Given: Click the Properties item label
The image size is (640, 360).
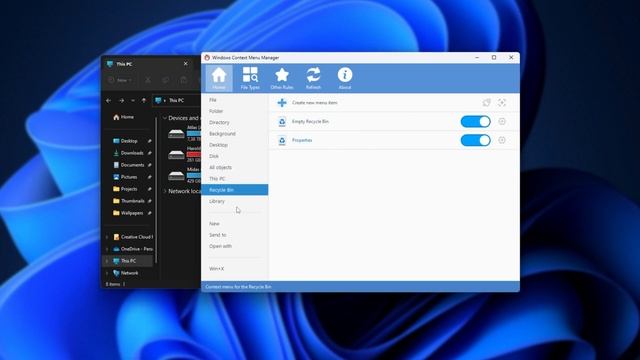Looking at the screenshot, I should click(x=302, y=140).
